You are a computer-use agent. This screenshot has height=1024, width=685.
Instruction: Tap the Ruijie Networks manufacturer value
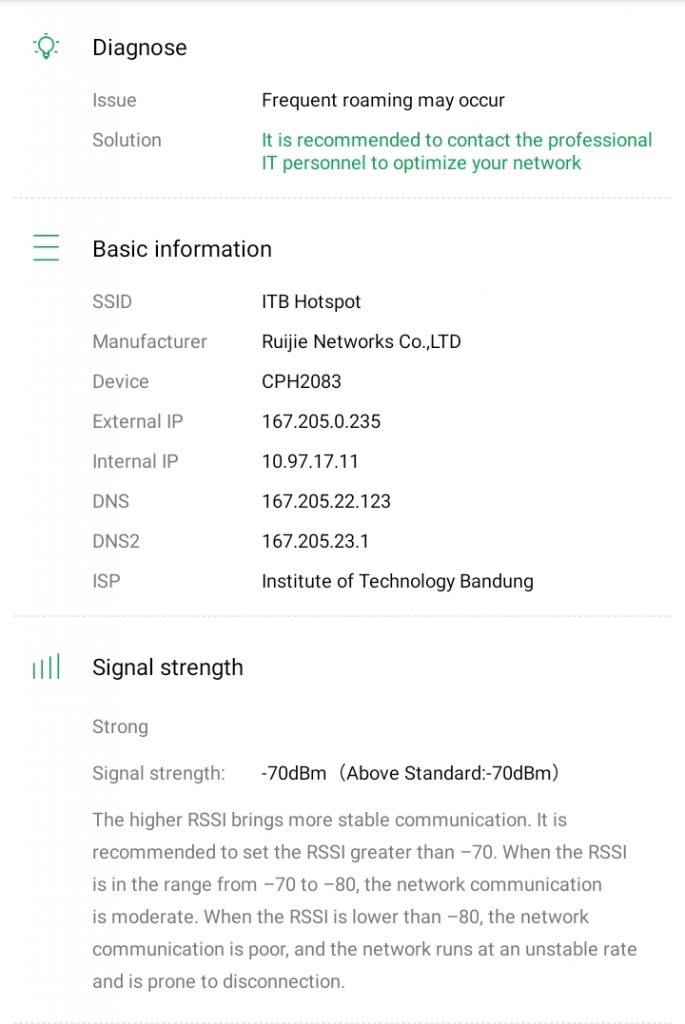point(362,342)
